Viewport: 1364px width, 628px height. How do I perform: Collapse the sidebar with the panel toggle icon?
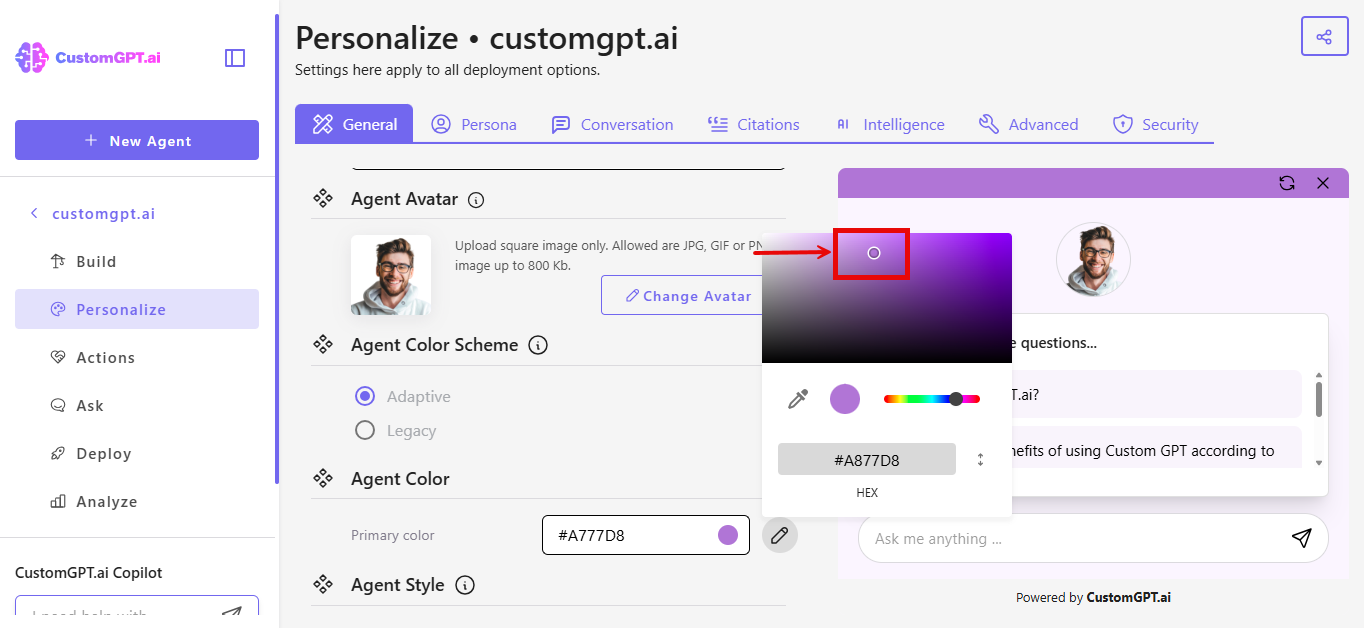point(235,58)
